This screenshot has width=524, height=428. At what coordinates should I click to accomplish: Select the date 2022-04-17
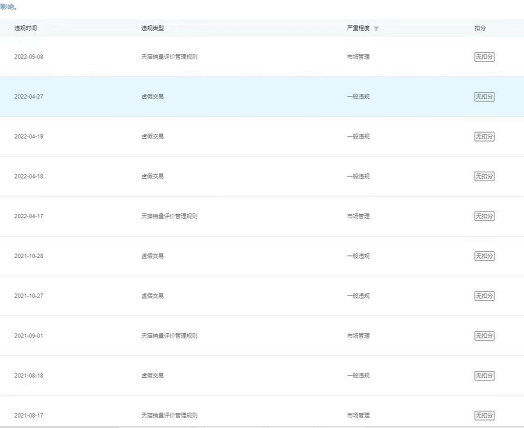point(29,216)
